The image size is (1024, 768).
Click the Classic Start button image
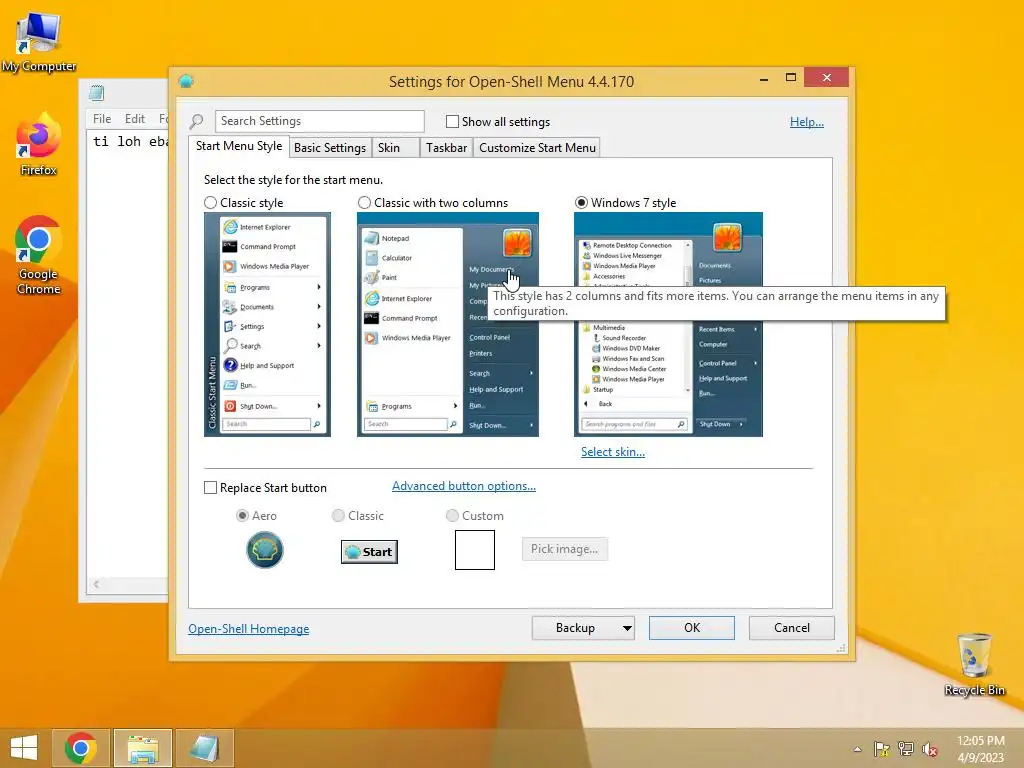tap(369, 552)
